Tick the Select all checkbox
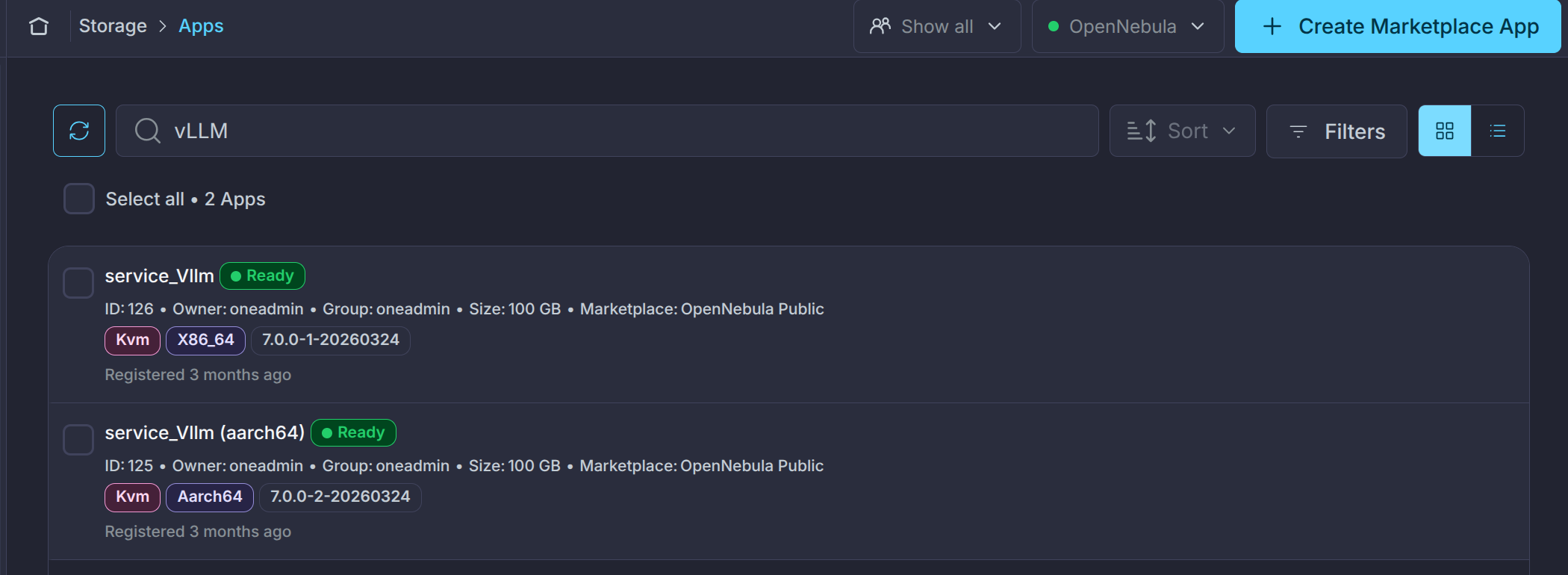This screenshot has height=575, width=1568. 79,199
